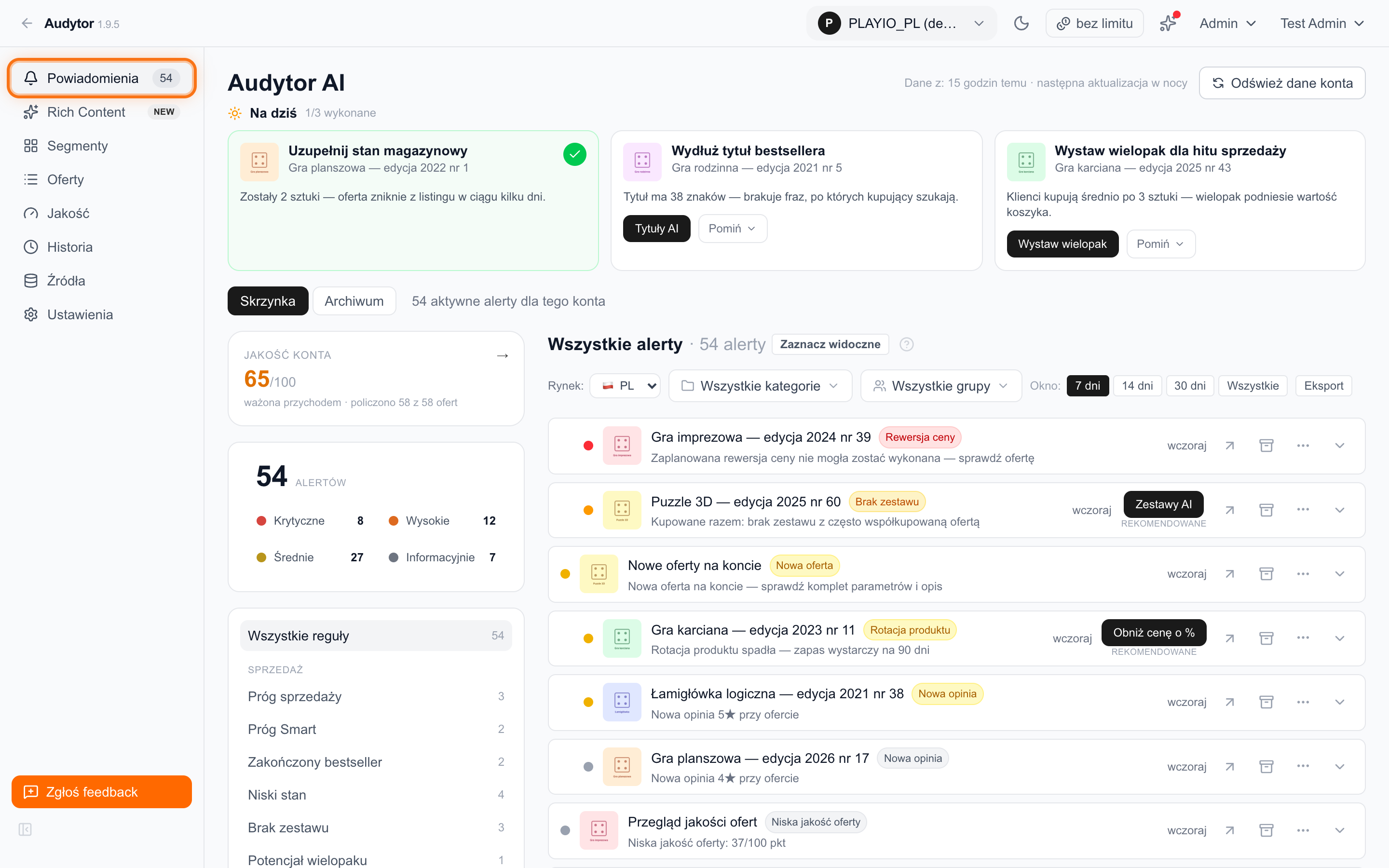Open Gra imprezowa offer in new tab

click(x=1229, y=446)
